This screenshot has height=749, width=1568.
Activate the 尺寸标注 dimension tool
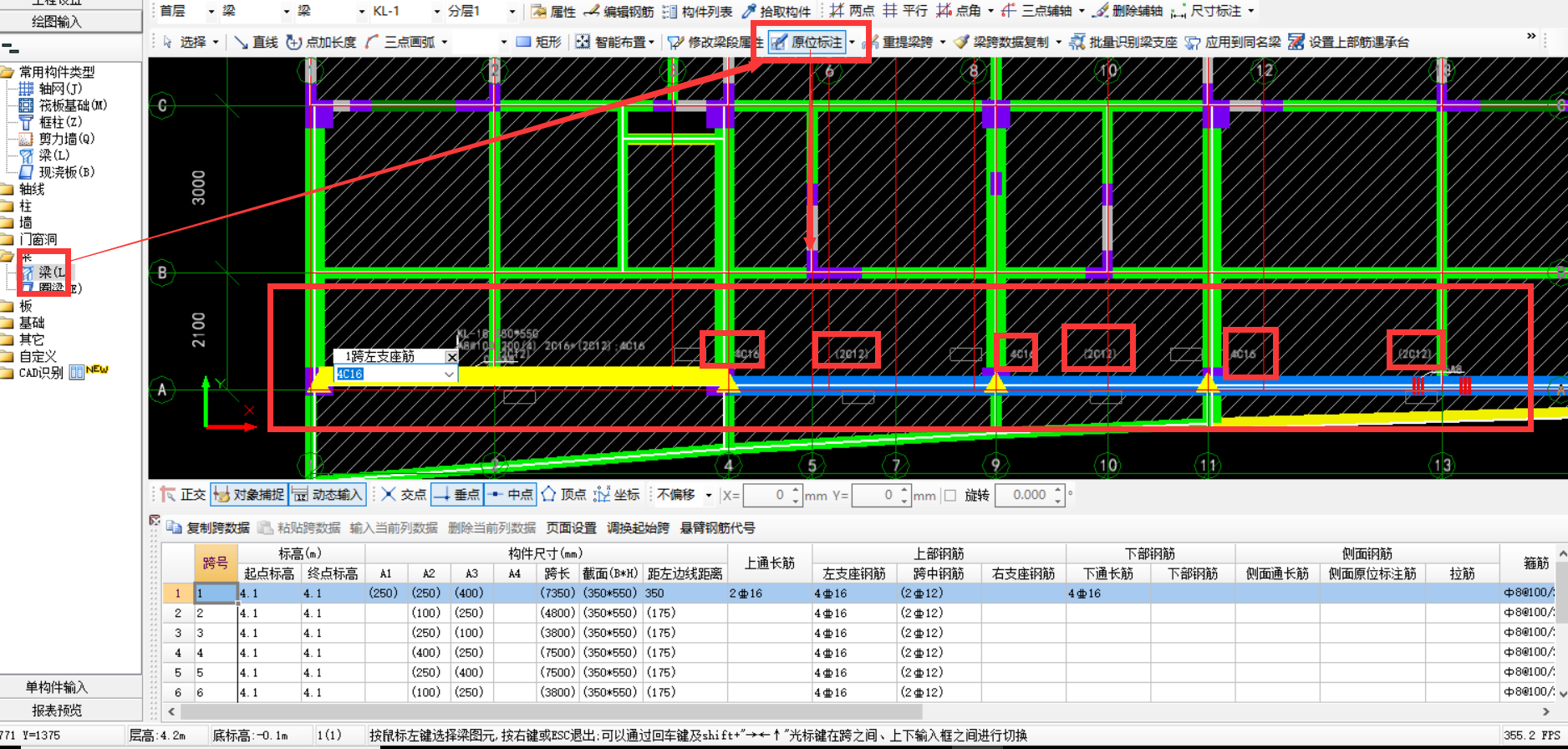(x=1206, y=11)
